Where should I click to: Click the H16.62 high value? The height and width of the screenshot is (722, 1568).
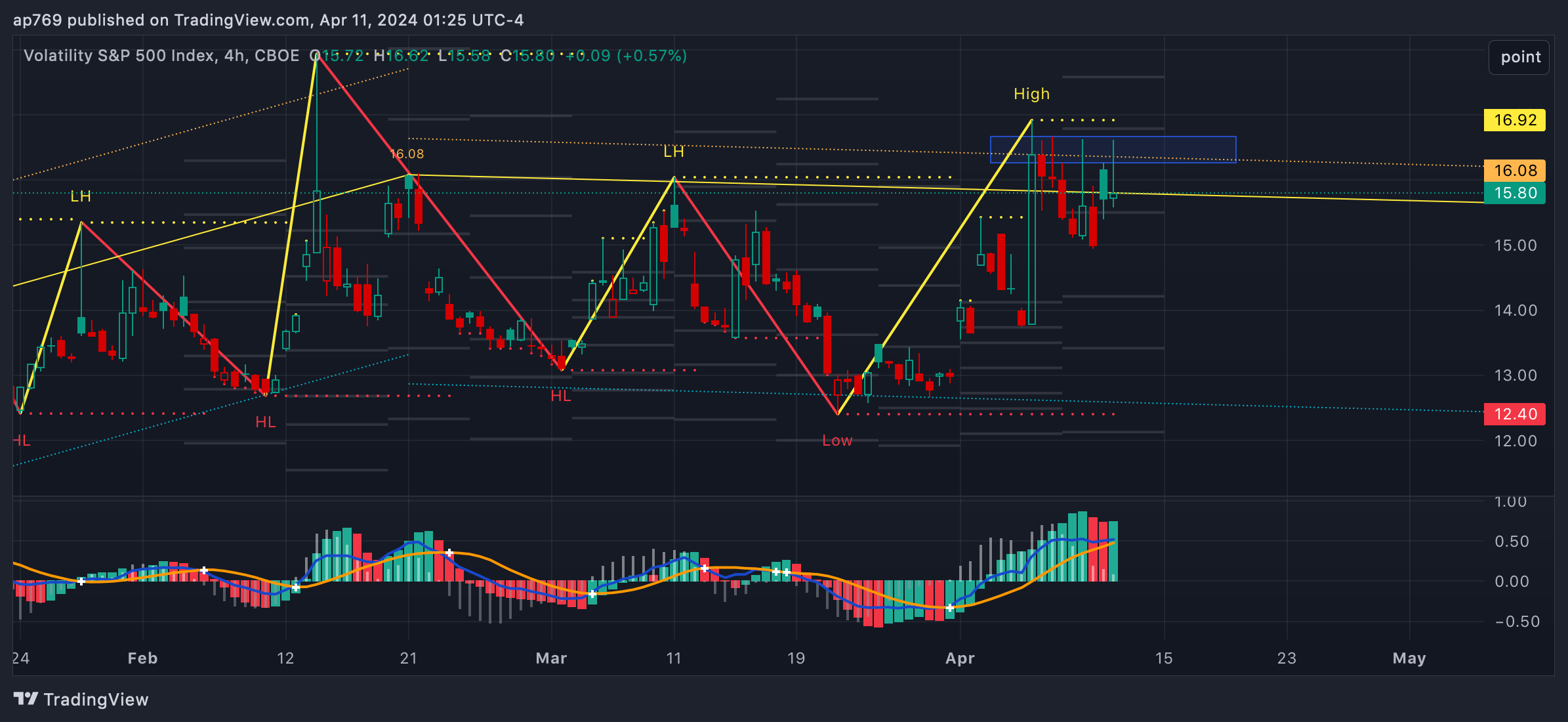401,56
